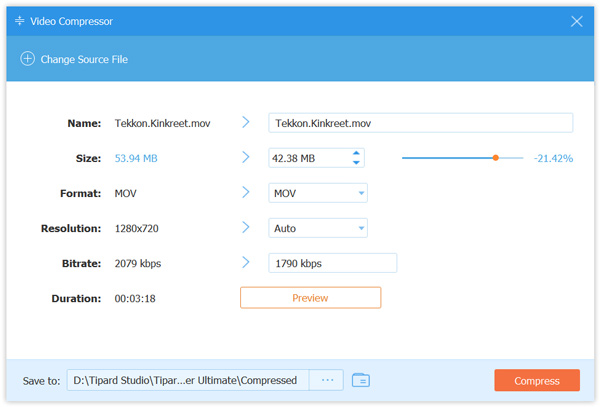Browse for a save path with the ellipsis button
This screenshot has width=600, height=407.
click(x=327, y=380)
